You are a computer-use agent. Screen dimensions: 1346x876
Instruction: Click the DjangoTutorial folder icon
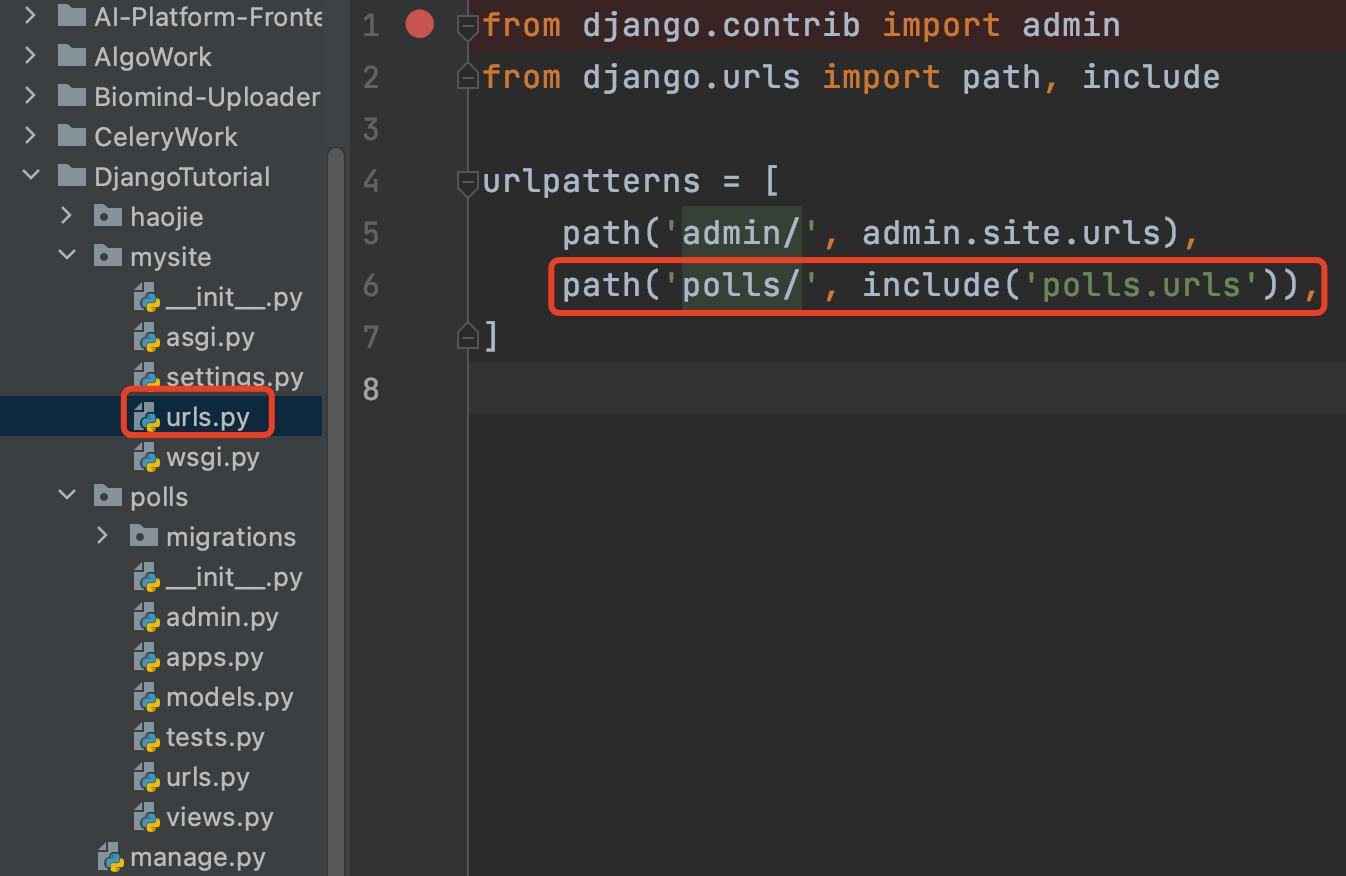[x=72, y=176]
